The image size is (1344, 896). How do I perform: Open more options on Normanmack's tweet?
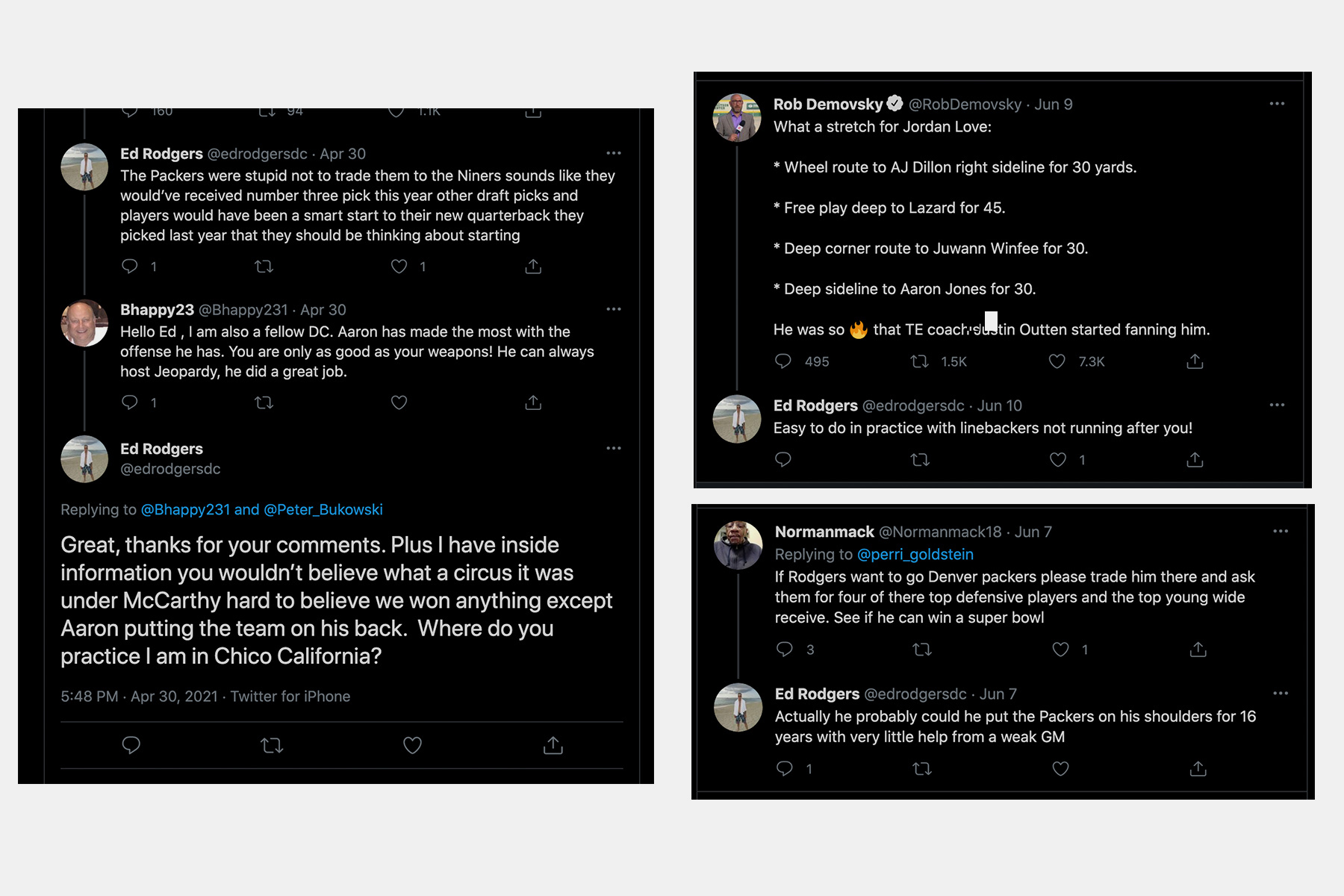pos(1281,532)
